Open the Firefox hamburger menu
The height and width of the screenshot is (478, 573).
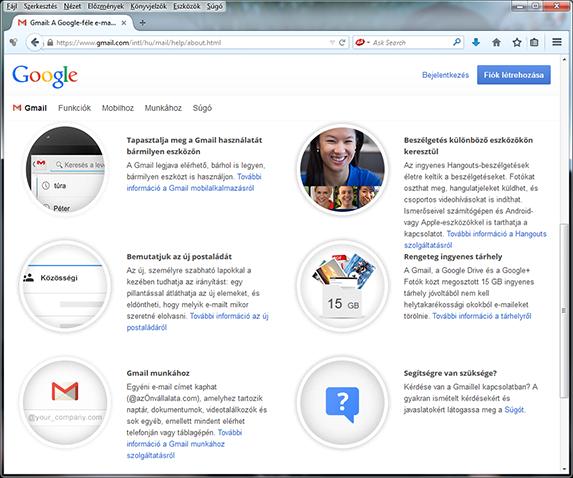pos(557,42)
